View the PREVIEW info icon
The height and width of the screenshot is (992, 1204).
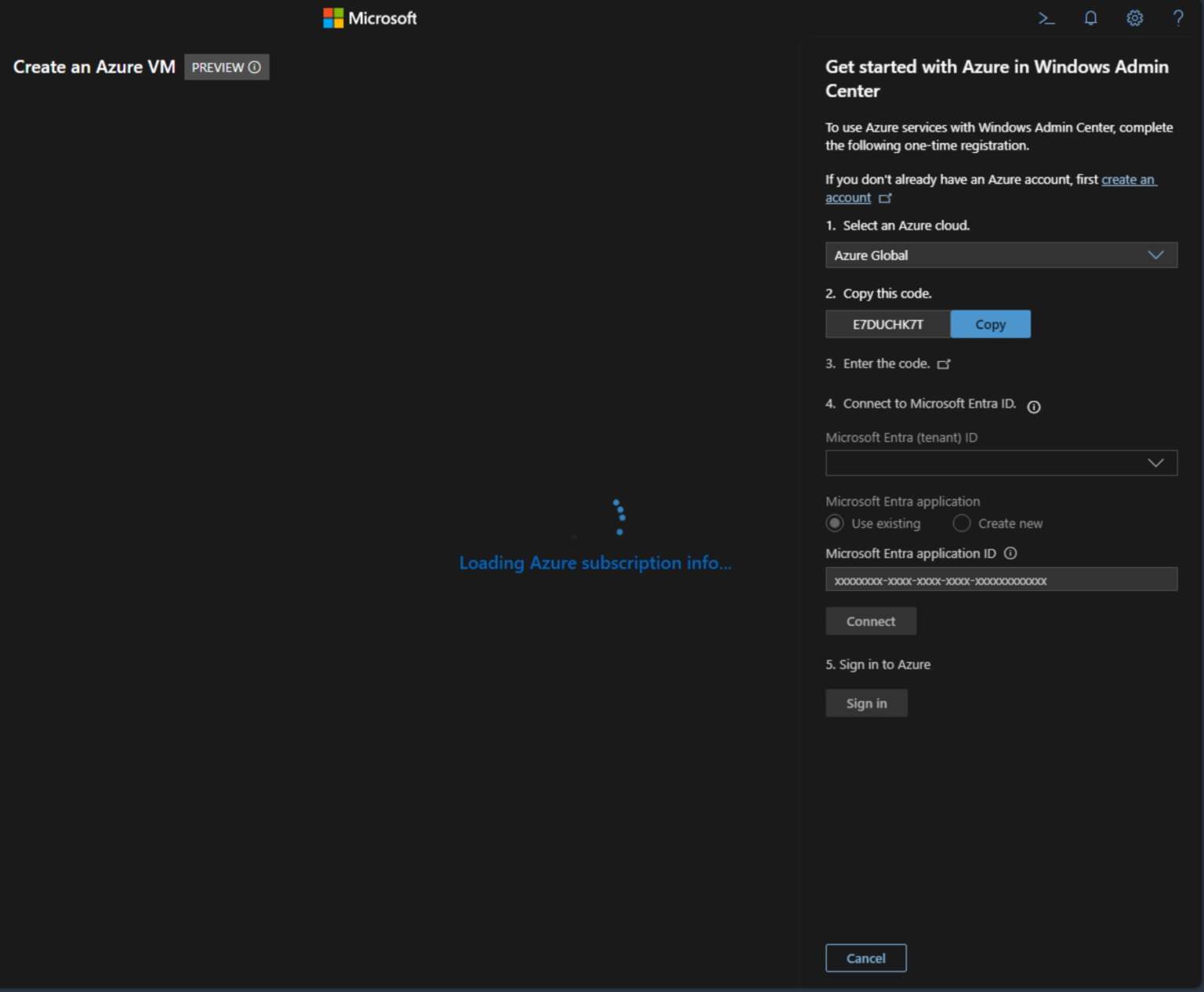[x=253, y=67]
